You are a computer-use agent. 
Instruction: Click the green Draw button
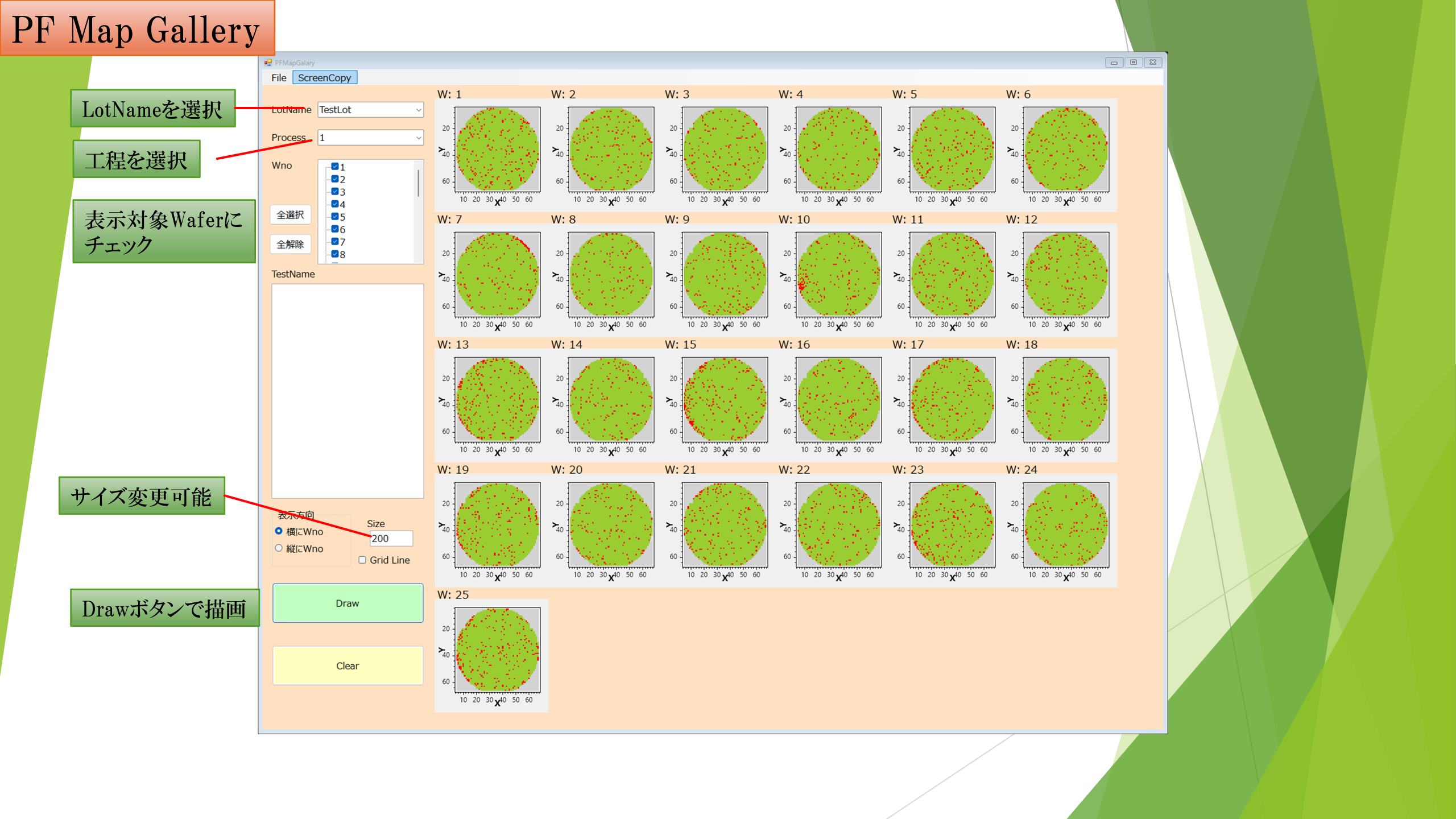pyautogui.click(x=348, y=603)
